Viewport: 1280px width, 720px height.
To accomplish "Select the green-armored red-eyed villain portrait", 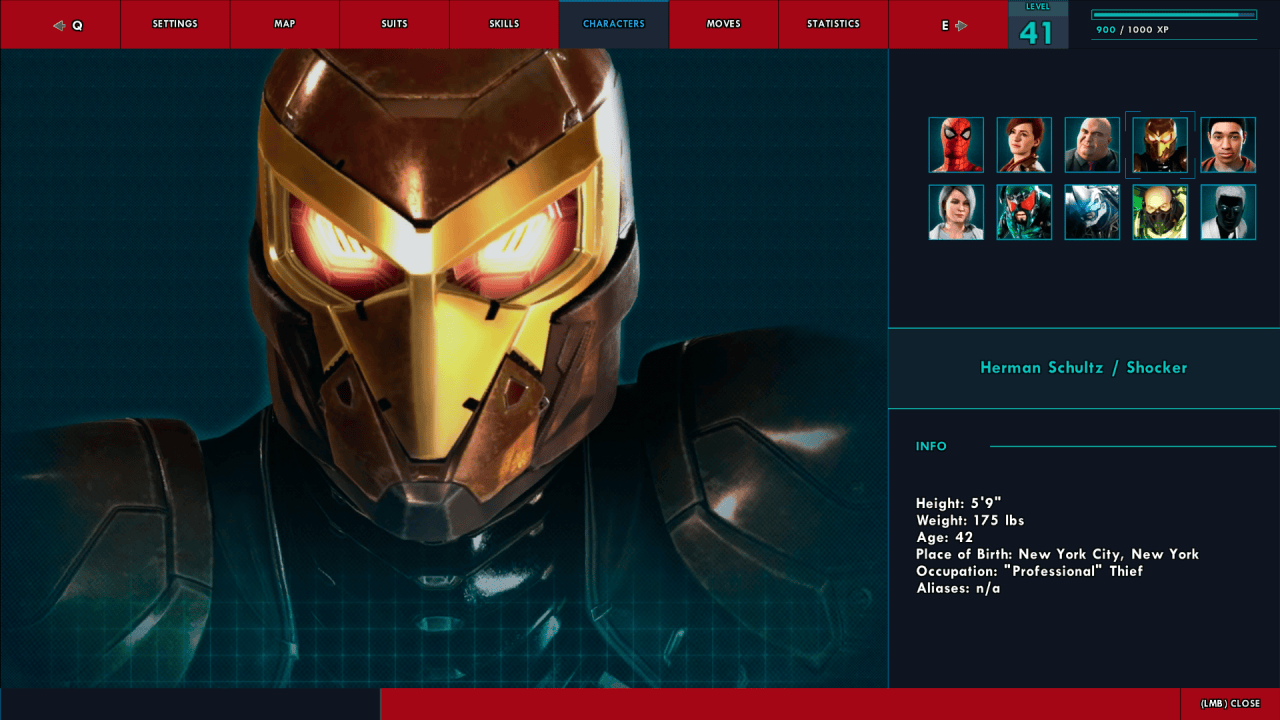I will click(x=1023, y=212).
